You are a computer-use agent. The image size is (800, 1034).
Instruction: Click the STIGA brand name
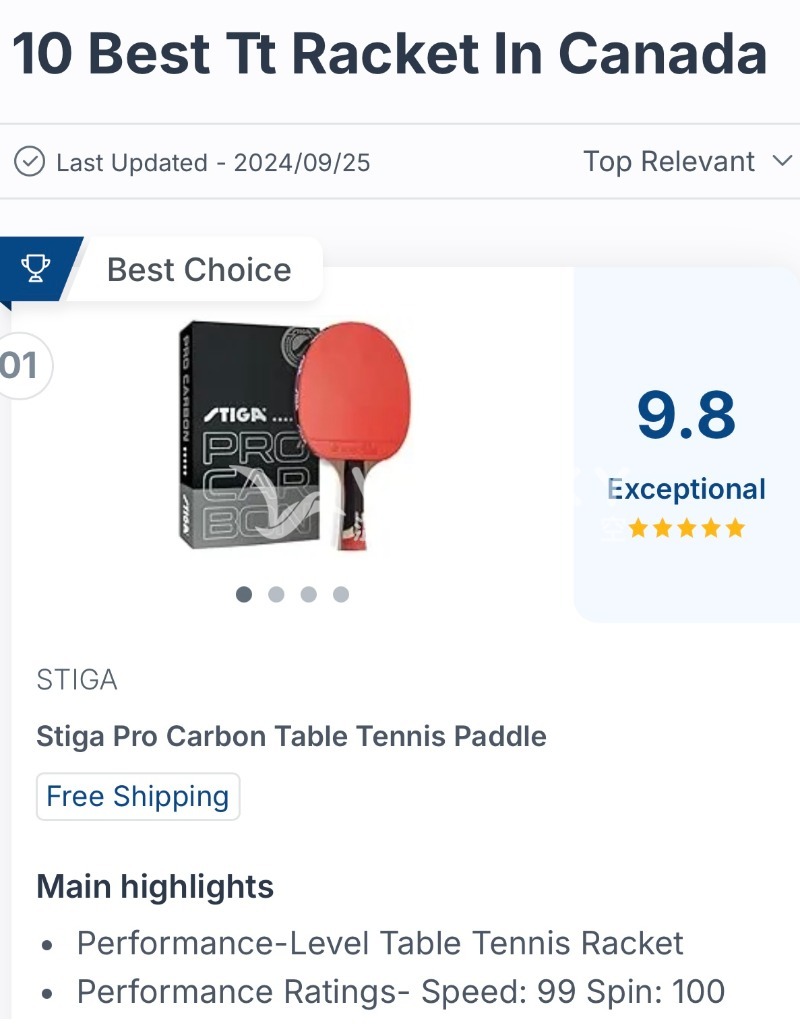point(77,680)
